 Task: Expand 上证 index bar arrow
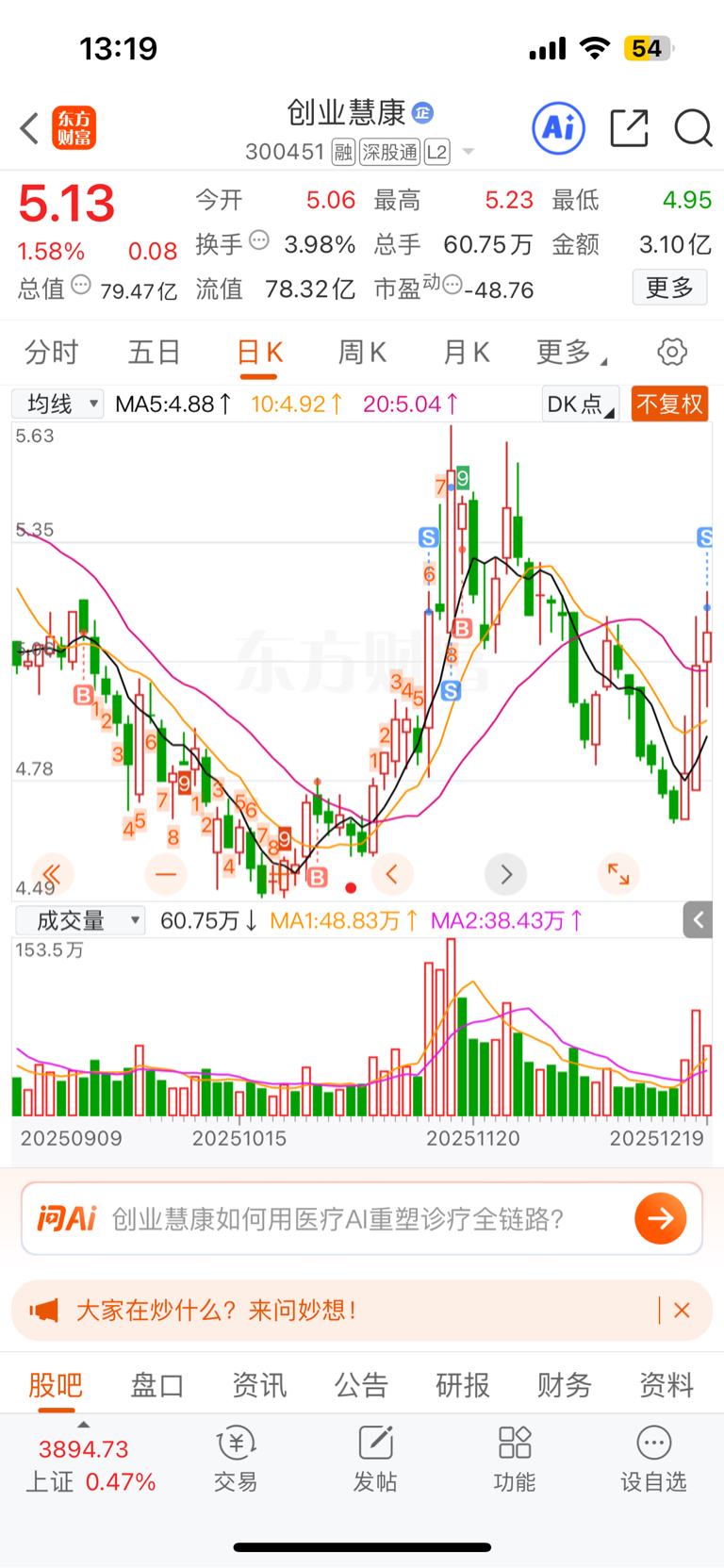pyautogui.click(x=84, y=1425)
